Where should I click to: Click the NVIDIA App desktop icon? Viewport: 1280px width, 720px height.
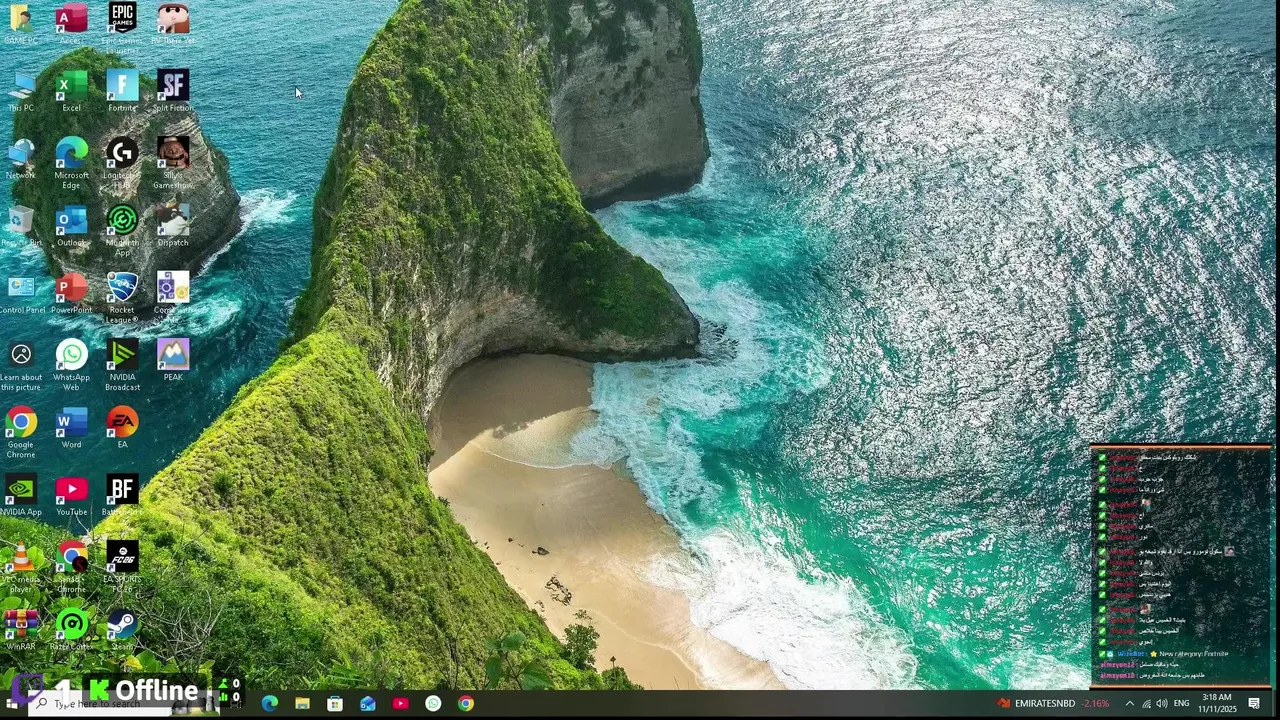(x=21, y=495)
